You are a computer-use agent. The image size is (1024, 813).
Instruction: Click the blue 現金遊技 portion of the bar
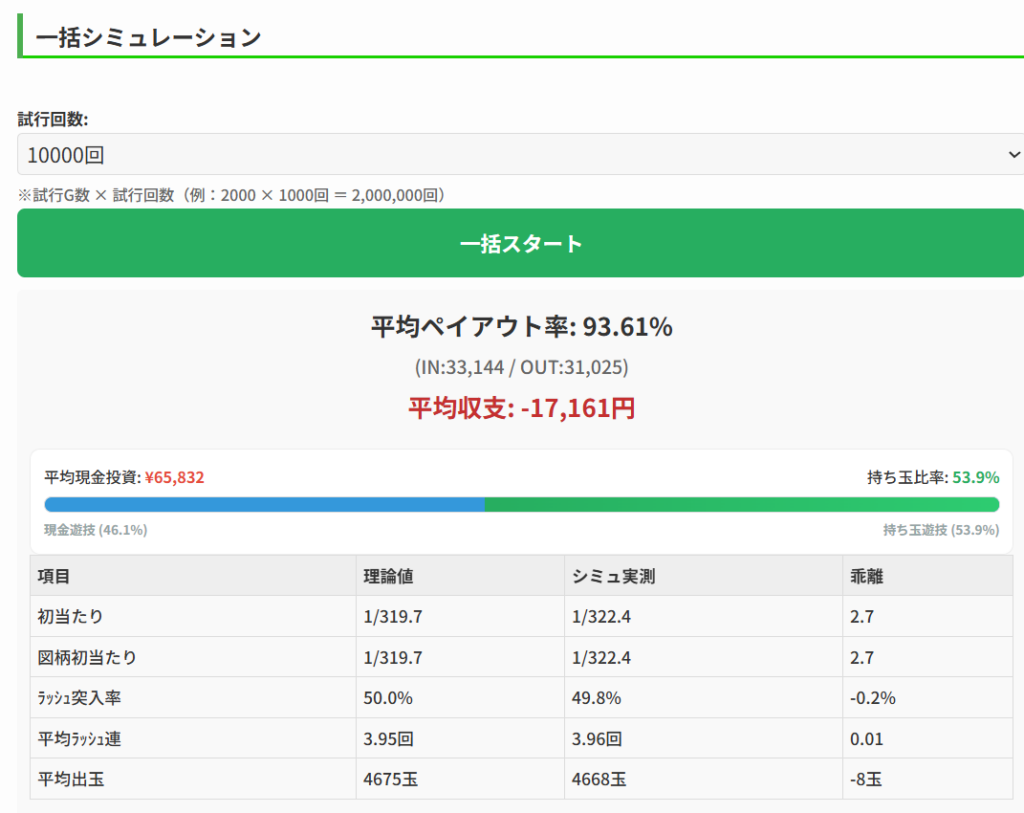tap(264, 505)
